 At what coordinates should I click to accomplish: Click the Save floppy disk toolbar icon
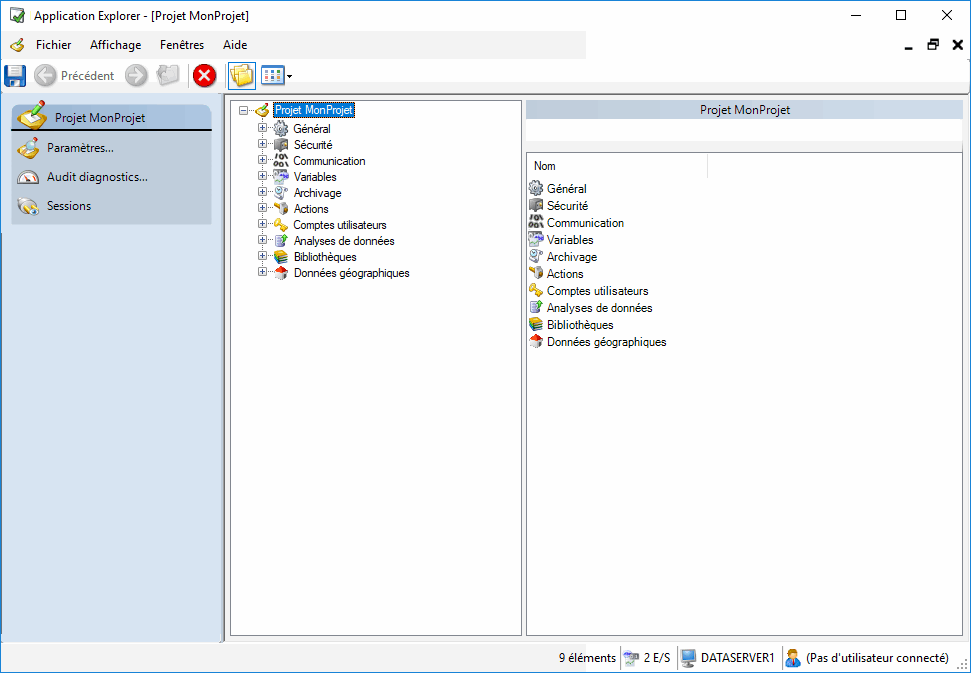point(15,76)
